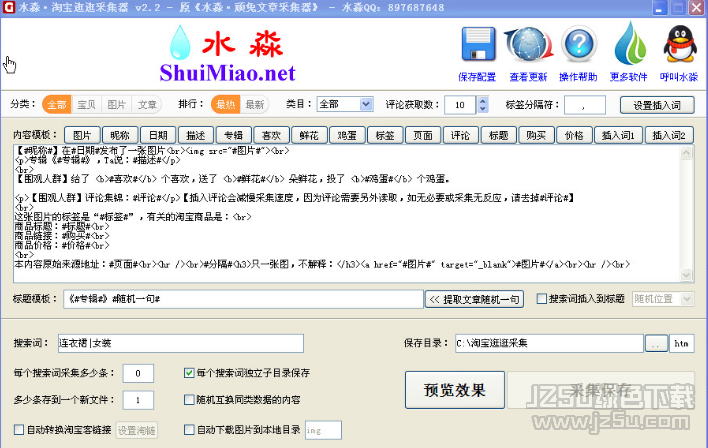Insert 价格 template tag

[x=574, y=135]
